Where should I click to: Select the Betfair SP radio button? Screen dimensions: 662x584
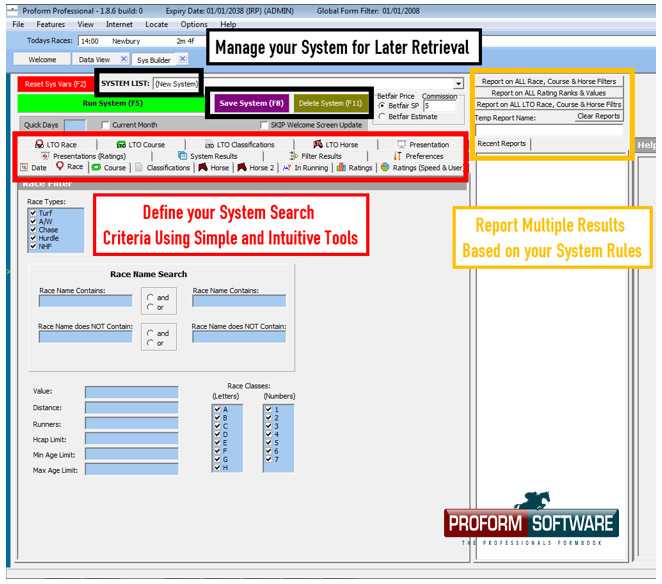click(382, 106)
